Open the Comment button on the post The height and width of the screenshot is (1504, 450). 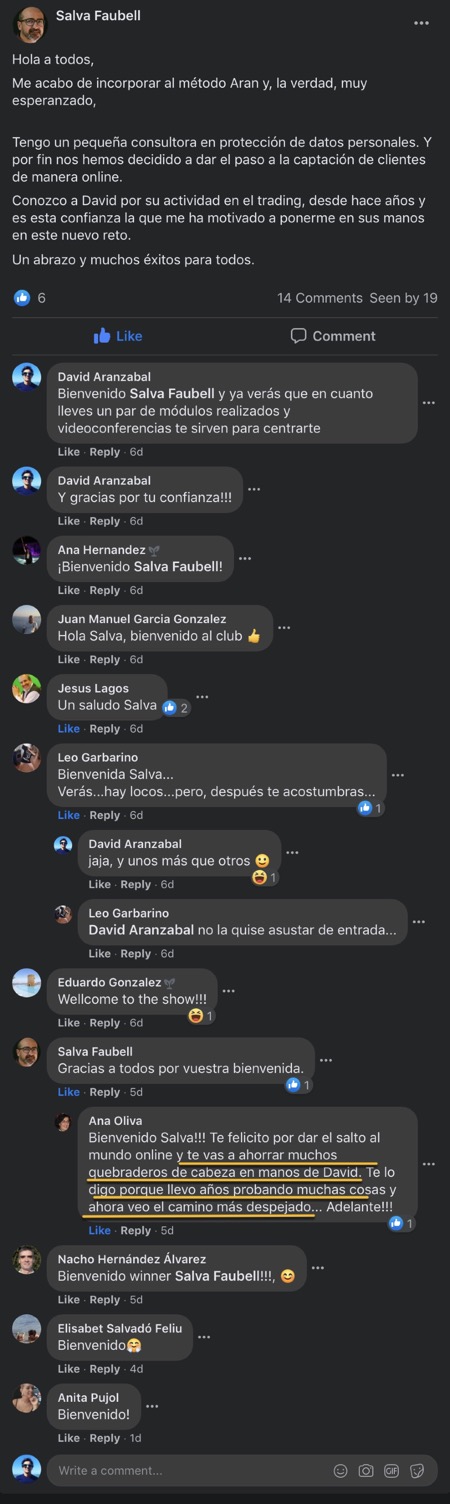click(333, 336)
